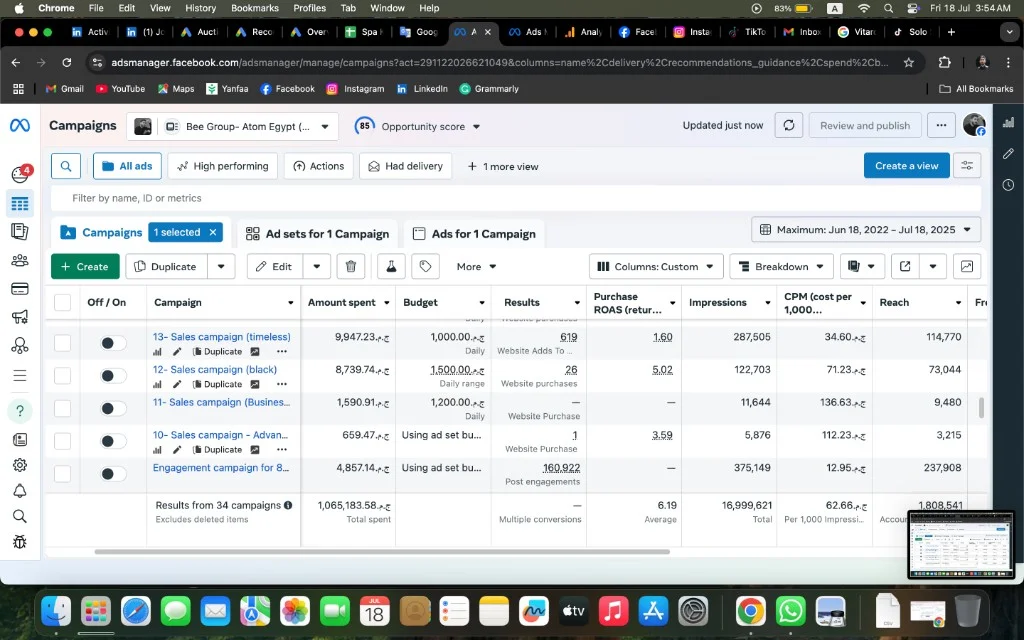
Task: Open Billing card icon in left sidebar
Action: click(20, 289)
